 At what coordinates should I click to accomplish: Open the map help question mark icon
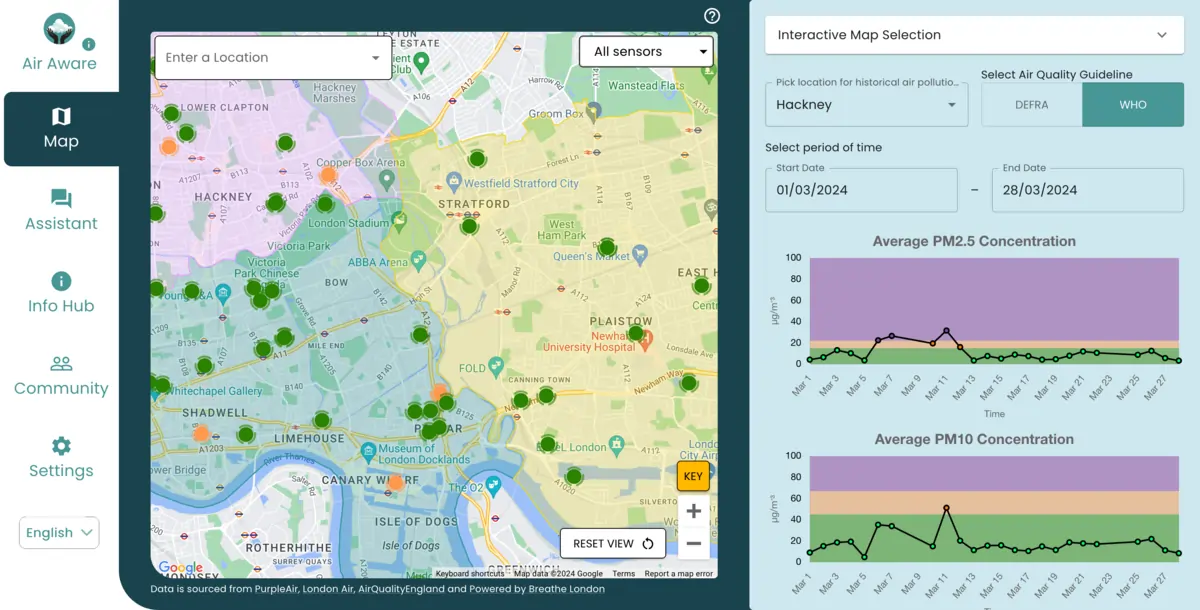tap(711, 16)
